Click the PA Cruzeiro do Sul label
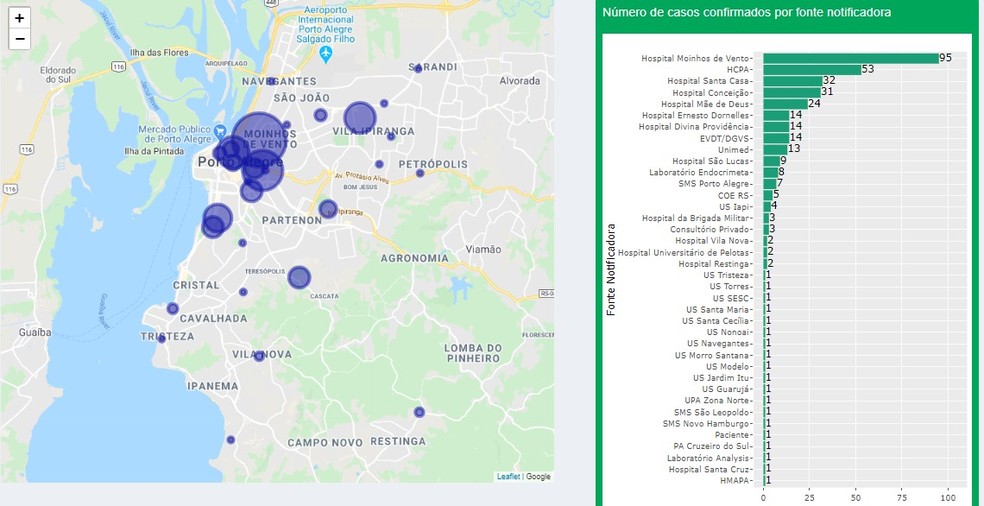The image size is (984, 506). [x=712, y=446]
